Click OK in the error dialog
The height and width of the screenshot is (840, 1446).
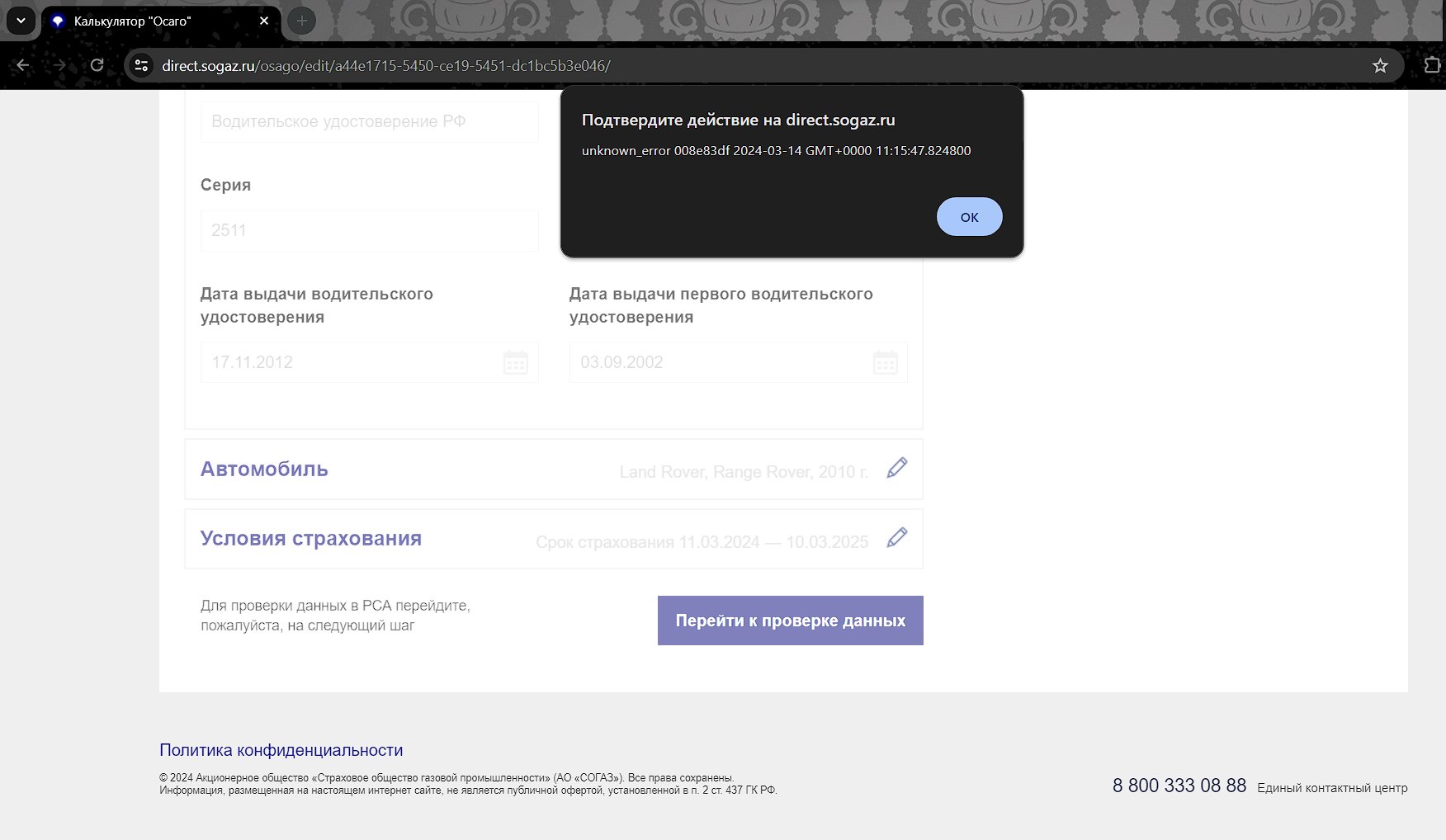(x=969, y=217)
